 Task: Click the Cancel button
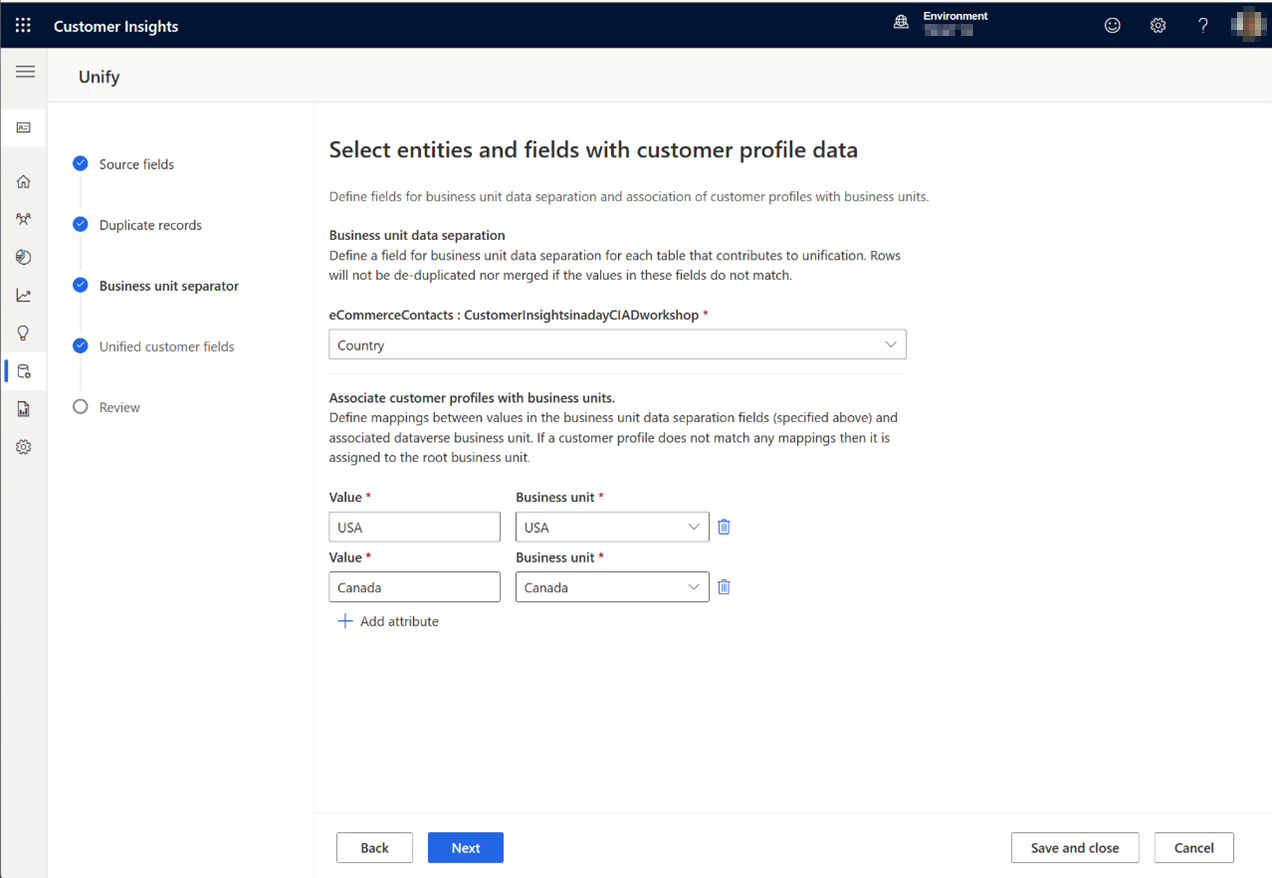pos(1194,847)
